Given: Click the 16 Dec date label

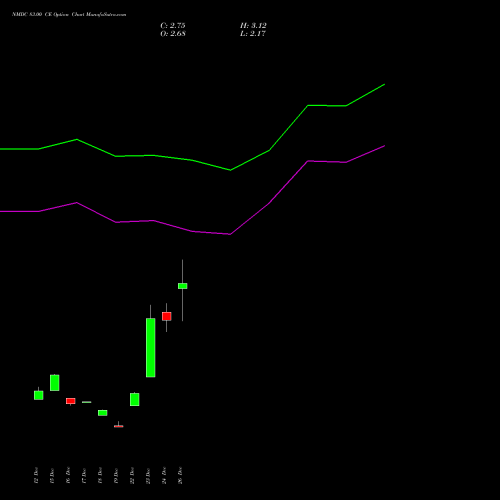Looking at the screenshot, I should pos(68,476).
